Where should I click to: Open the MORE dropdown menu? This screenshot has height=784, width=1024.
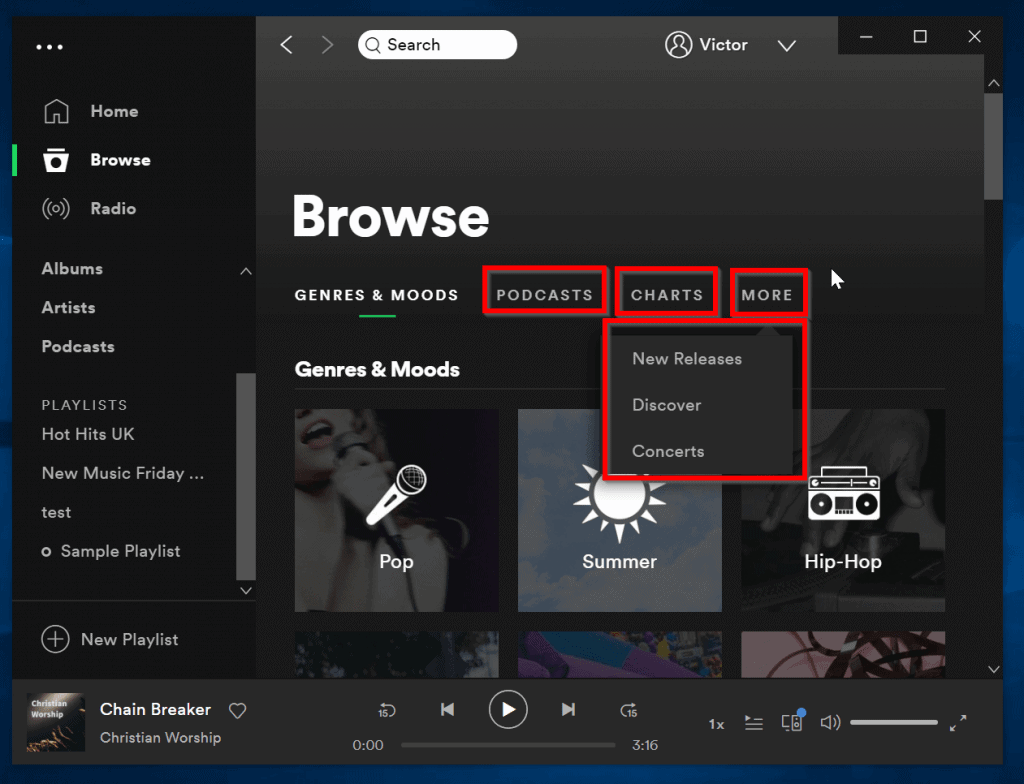(x=768, y=294)
